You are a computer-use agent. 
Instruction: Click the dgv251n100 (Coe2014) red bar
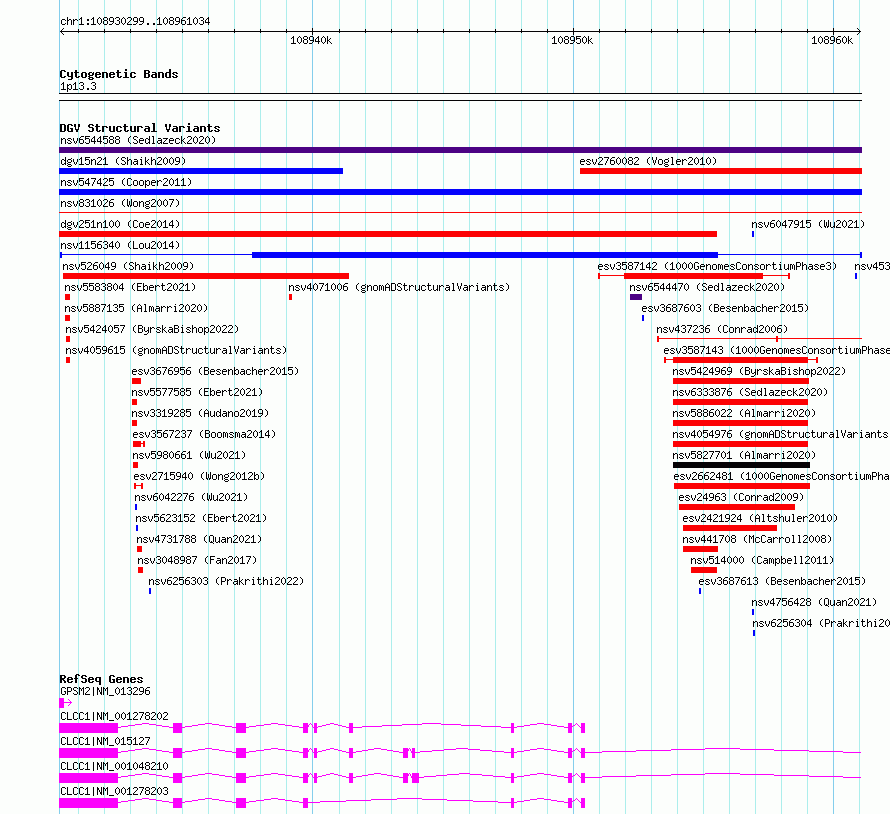388,234
